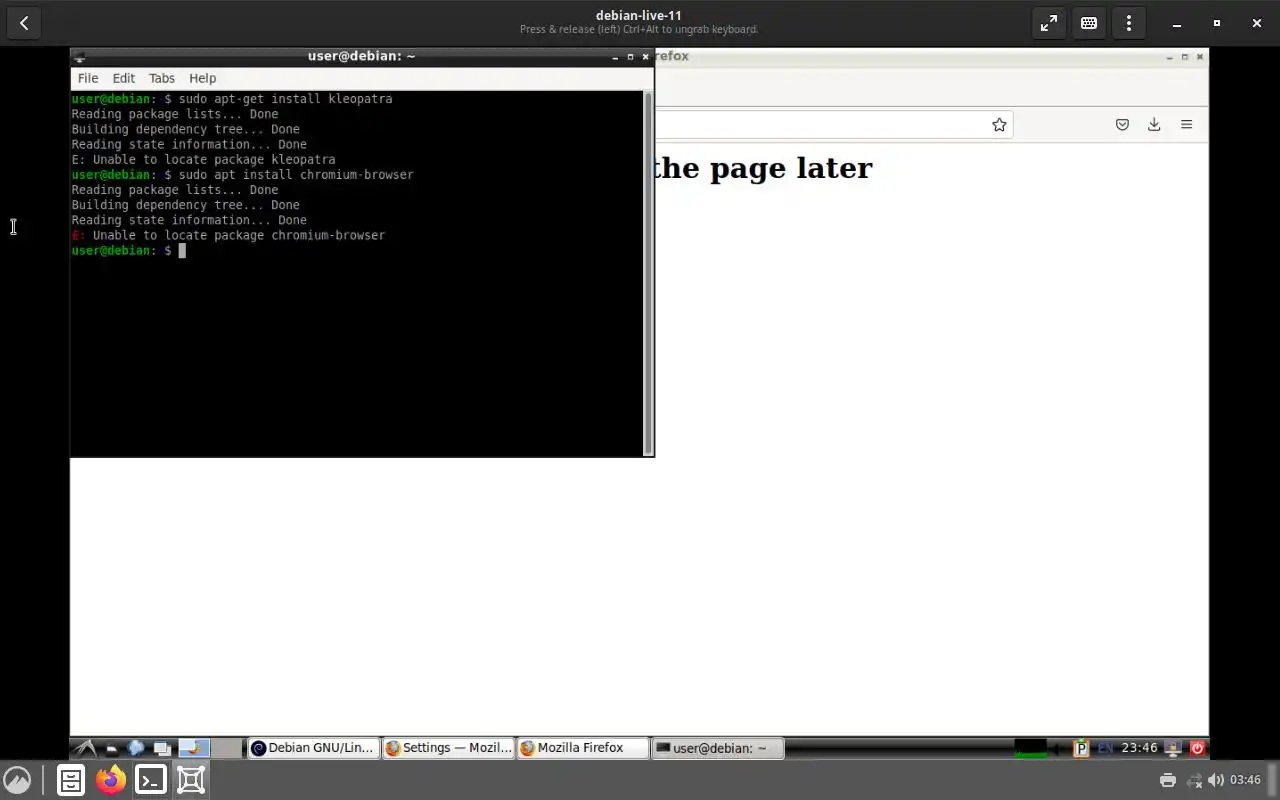Close the Firefox window
Viewport: 1280px width, 800px height.
(x=1200, y=57)
